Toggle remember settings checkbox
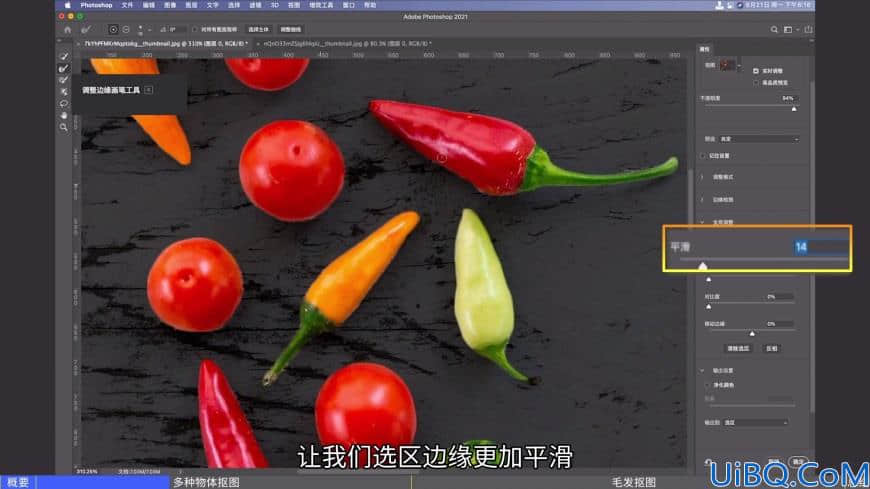 tap(703, 156)
